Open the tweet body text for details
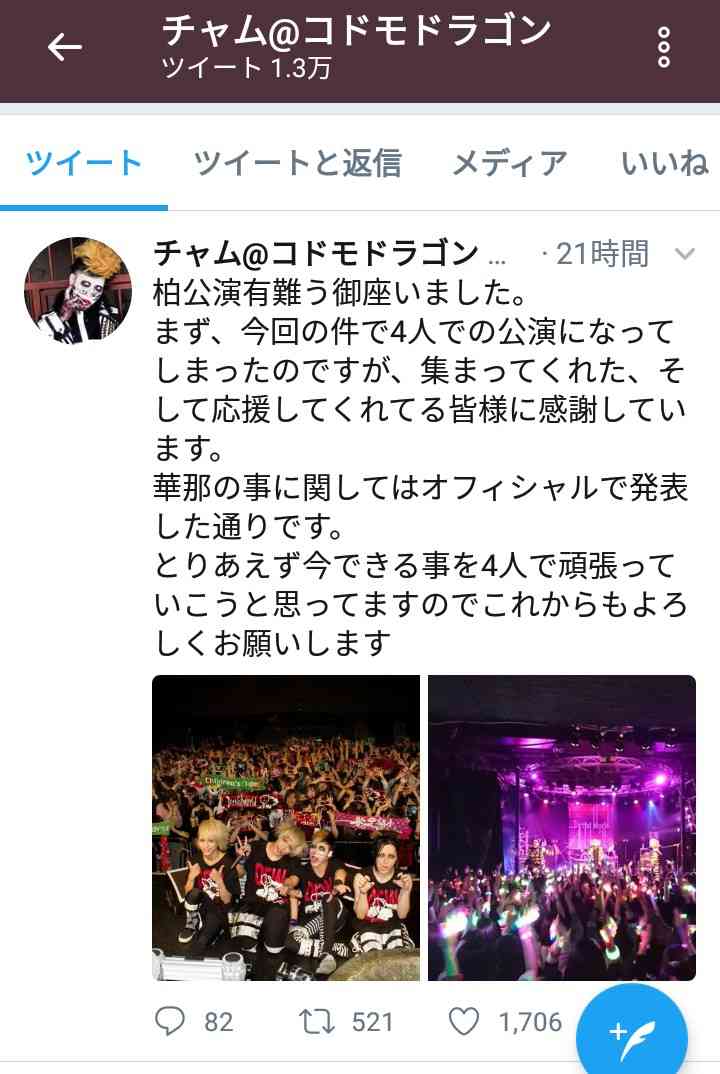 coord(421,468)
